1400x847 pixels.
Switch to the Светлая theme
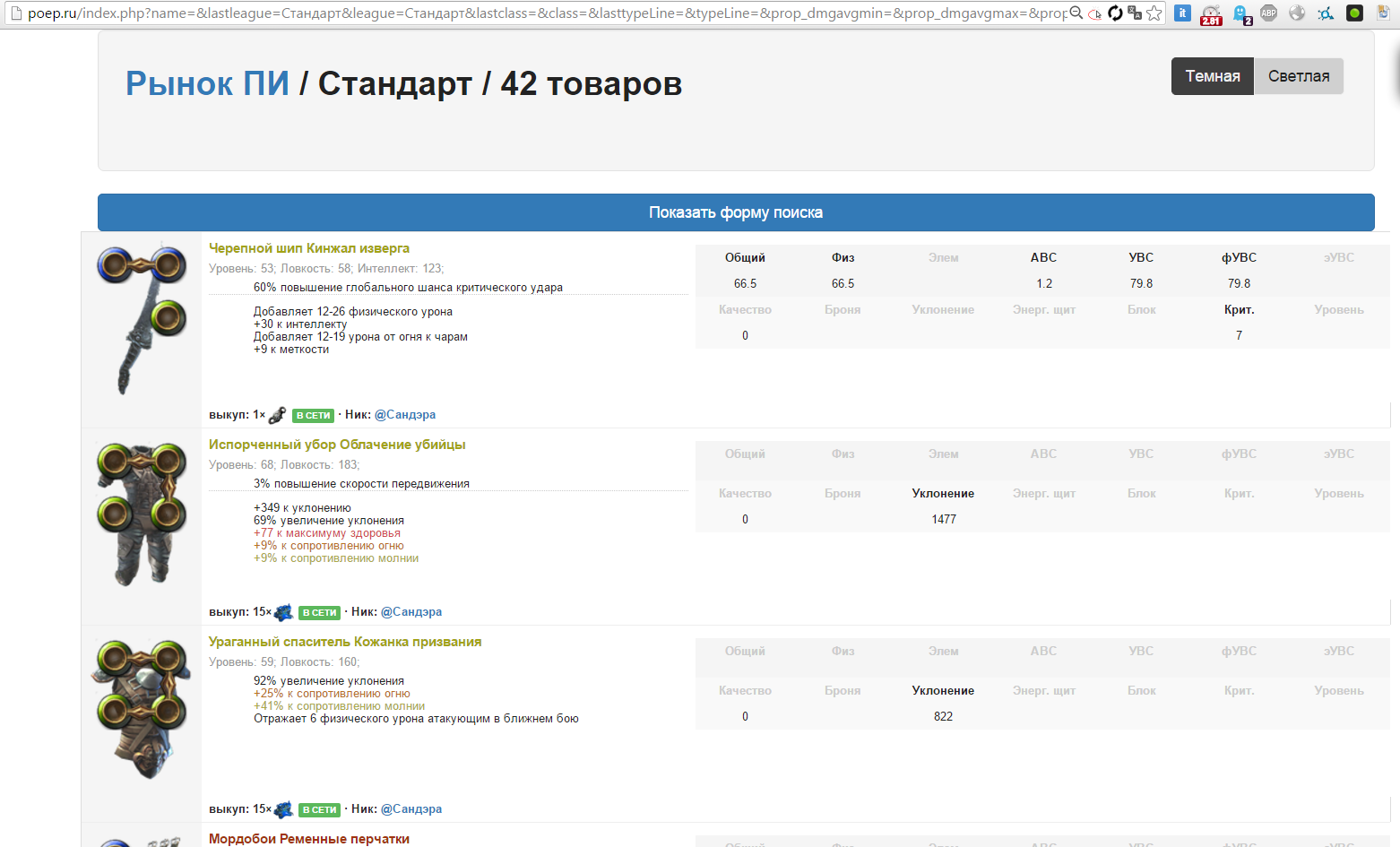pos(1299,76)
